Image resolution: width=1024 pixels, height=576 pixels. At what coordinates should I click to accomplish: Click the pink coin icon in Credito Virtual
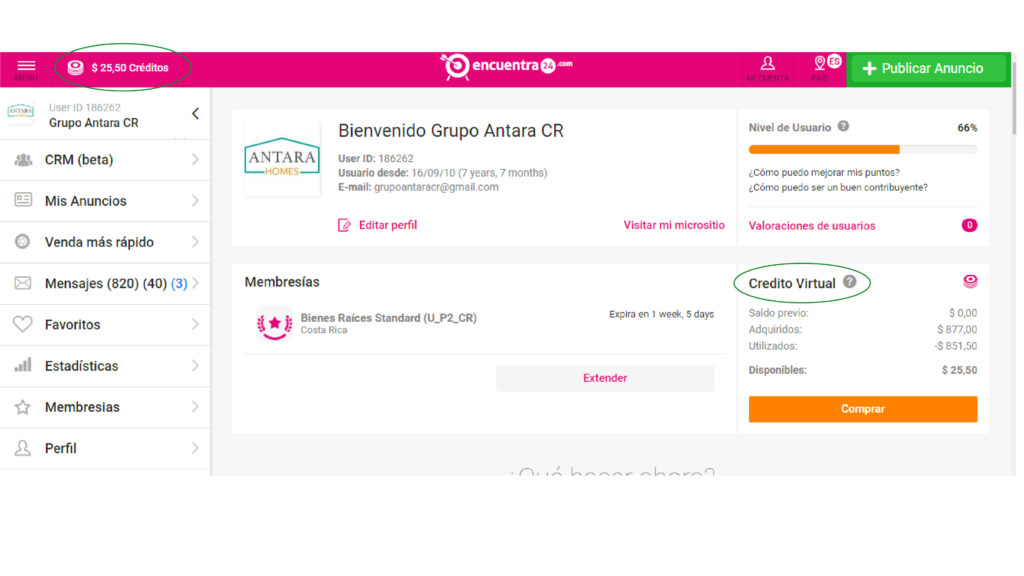click(x=970, y=281)
